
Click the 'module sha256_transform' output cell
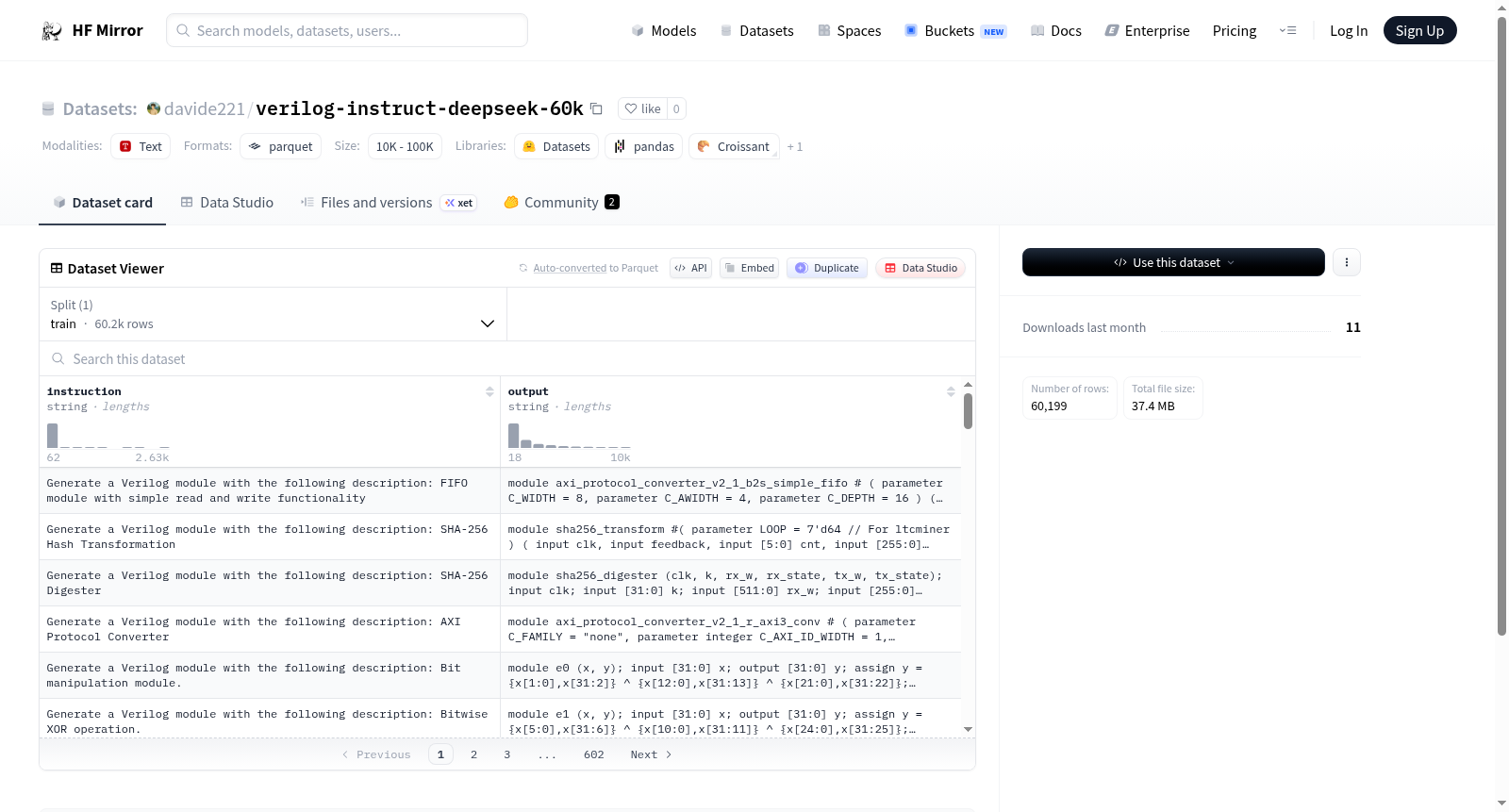[x=731, y=537]
